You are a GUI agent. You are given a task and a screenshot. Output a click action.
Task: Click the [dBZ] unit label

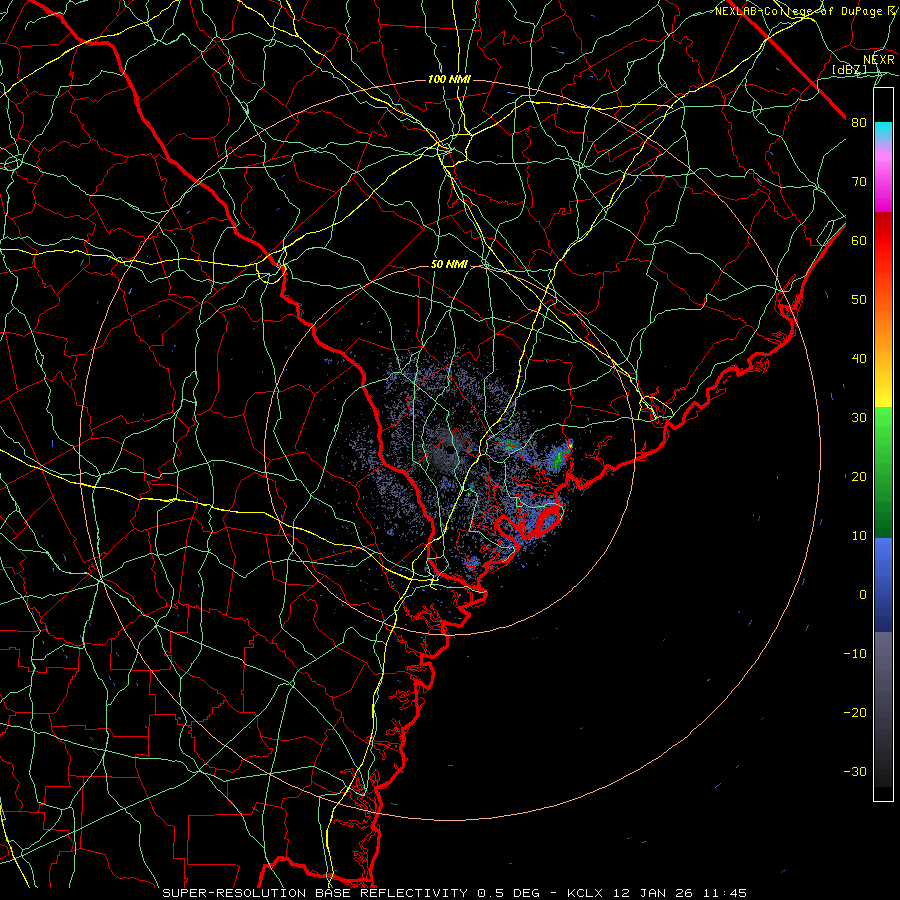point(849,70)
